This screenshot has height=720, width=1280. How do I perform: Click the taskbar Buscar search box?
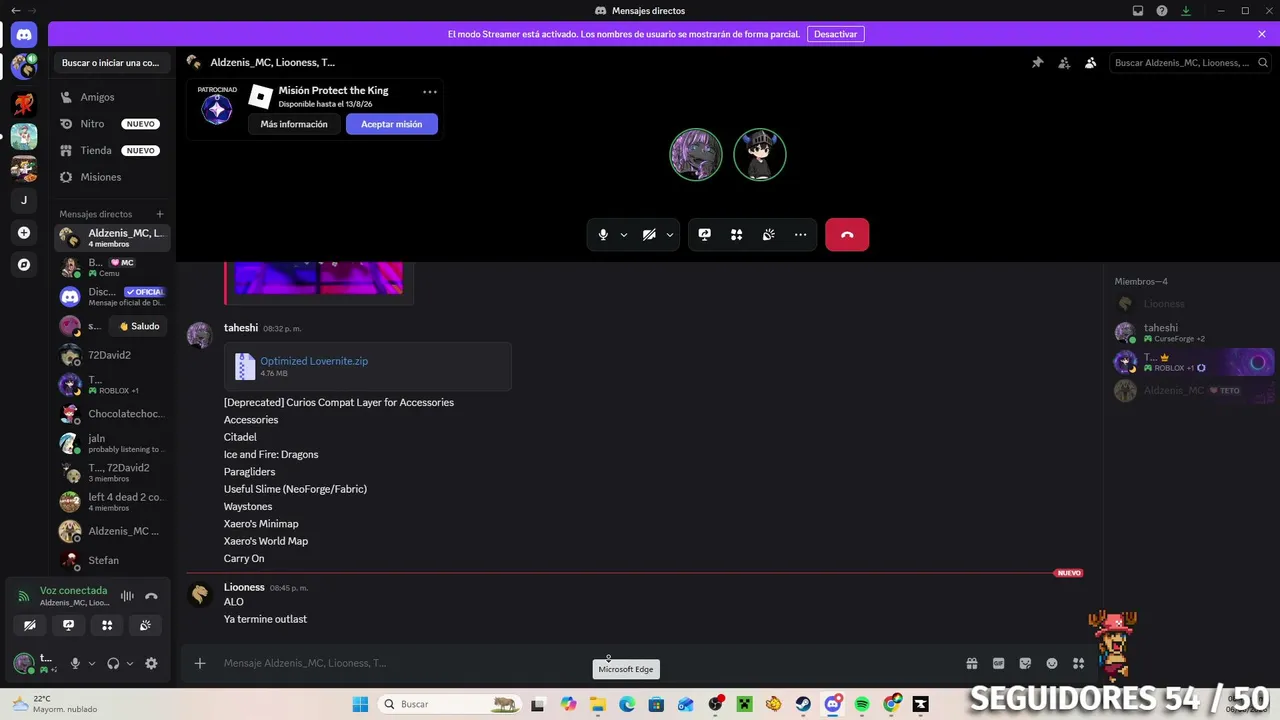(451, 704)
